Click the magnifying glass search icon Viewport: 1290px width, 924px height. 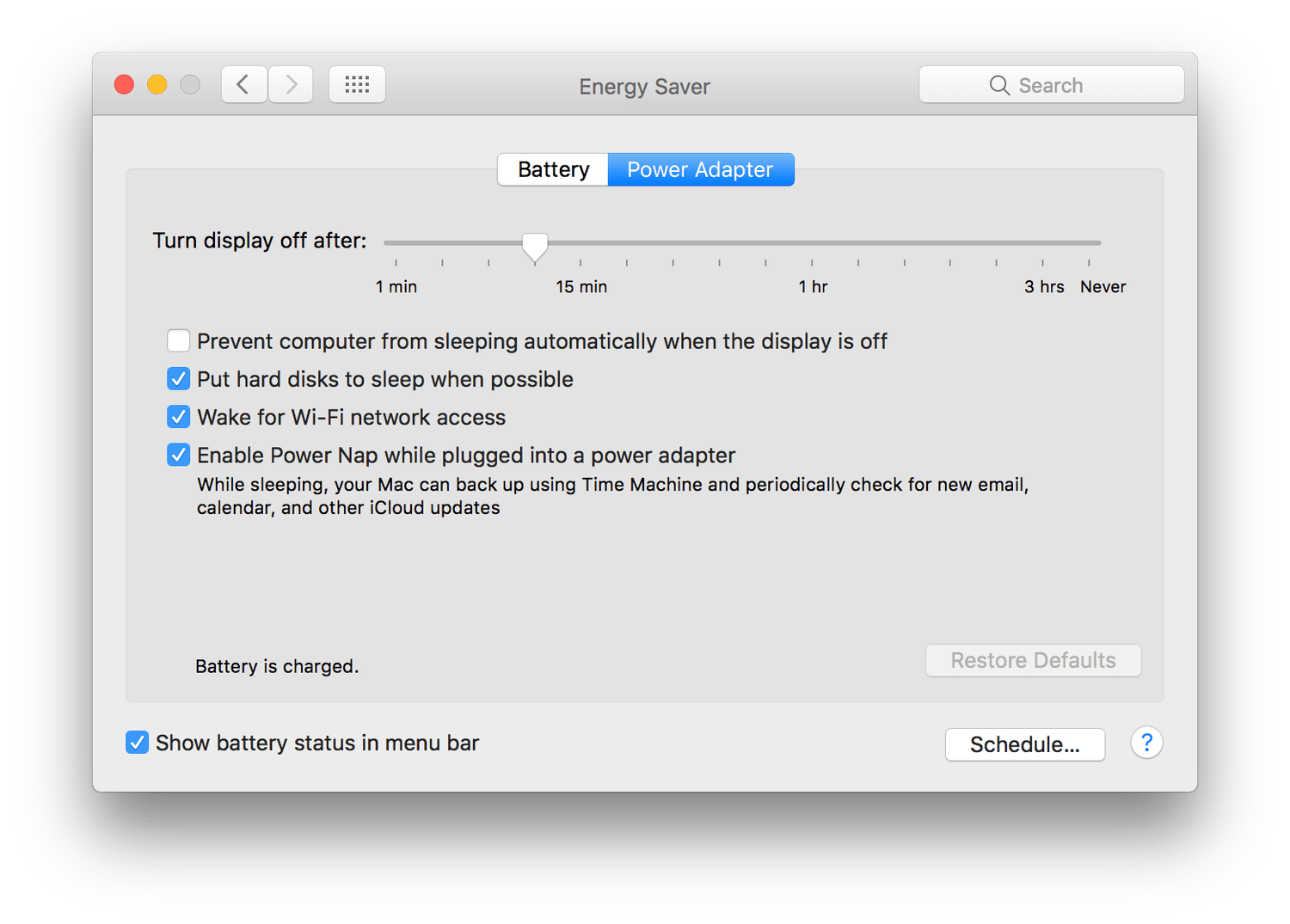point(999,85)
